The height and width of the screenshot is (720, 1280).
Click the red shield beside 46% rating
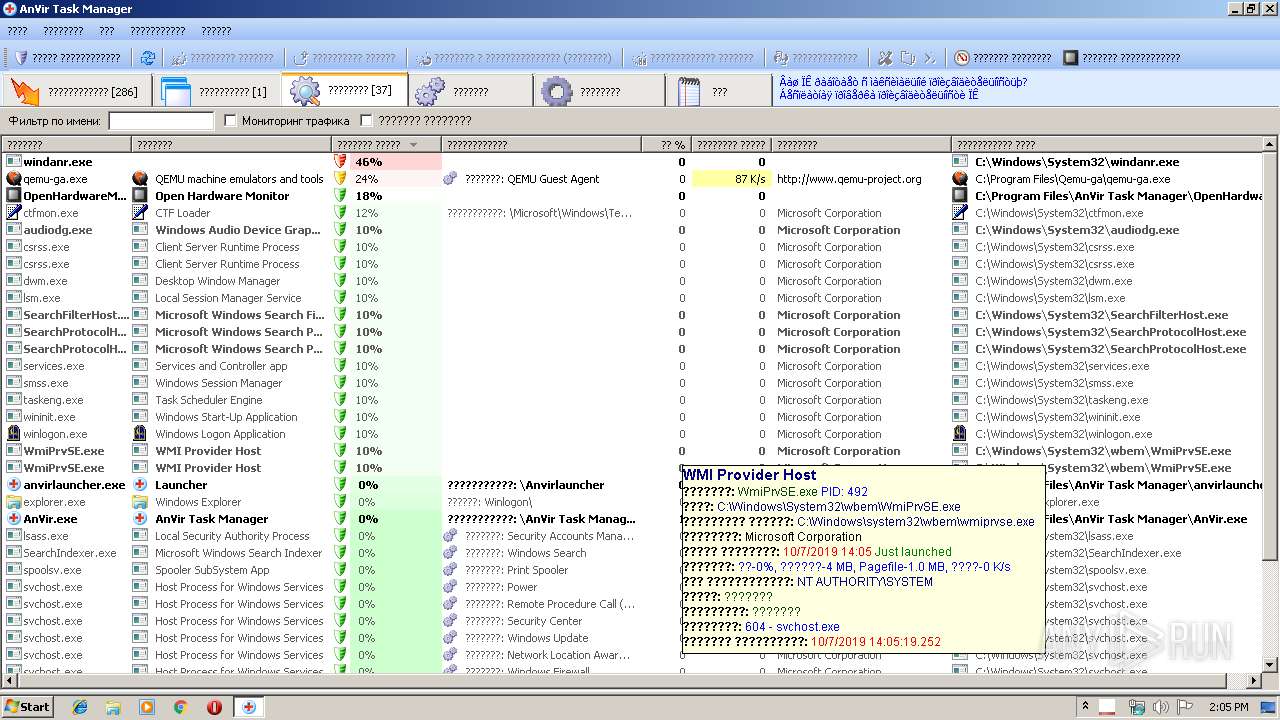(x=340, y=161)
